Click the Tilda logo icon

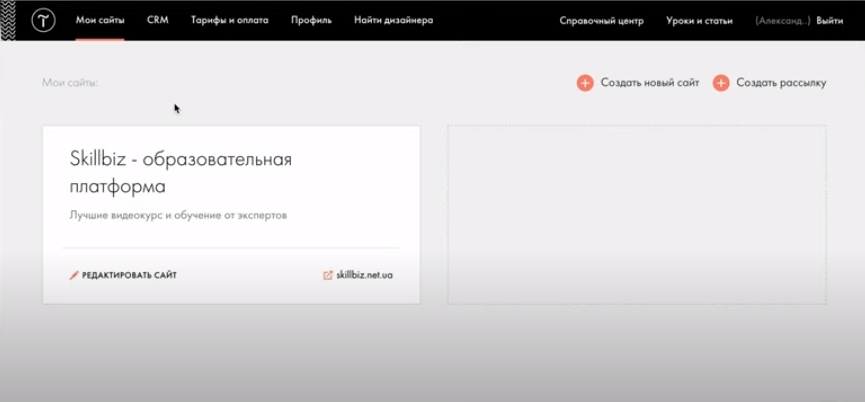(x=43, y=21)
